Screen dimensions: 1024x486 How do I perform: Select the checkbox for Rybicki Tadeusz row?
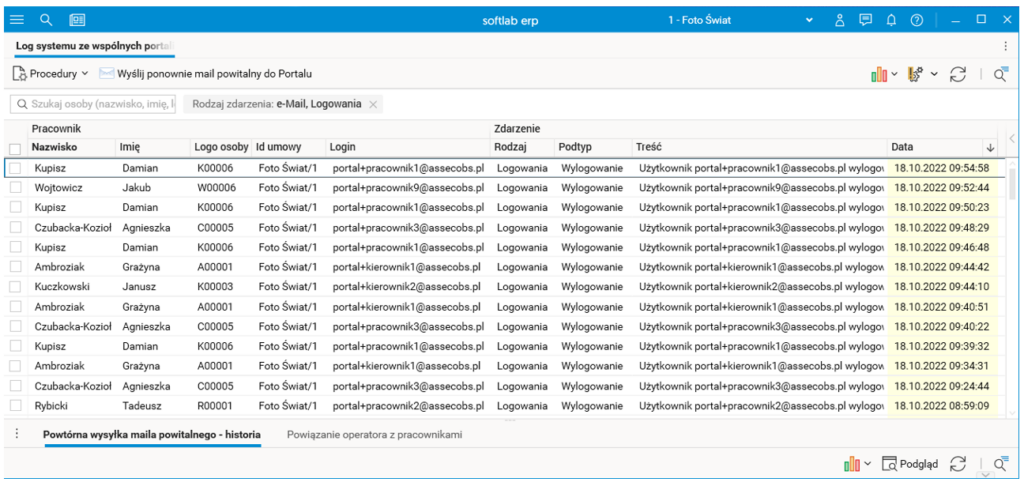pos(15,406)
